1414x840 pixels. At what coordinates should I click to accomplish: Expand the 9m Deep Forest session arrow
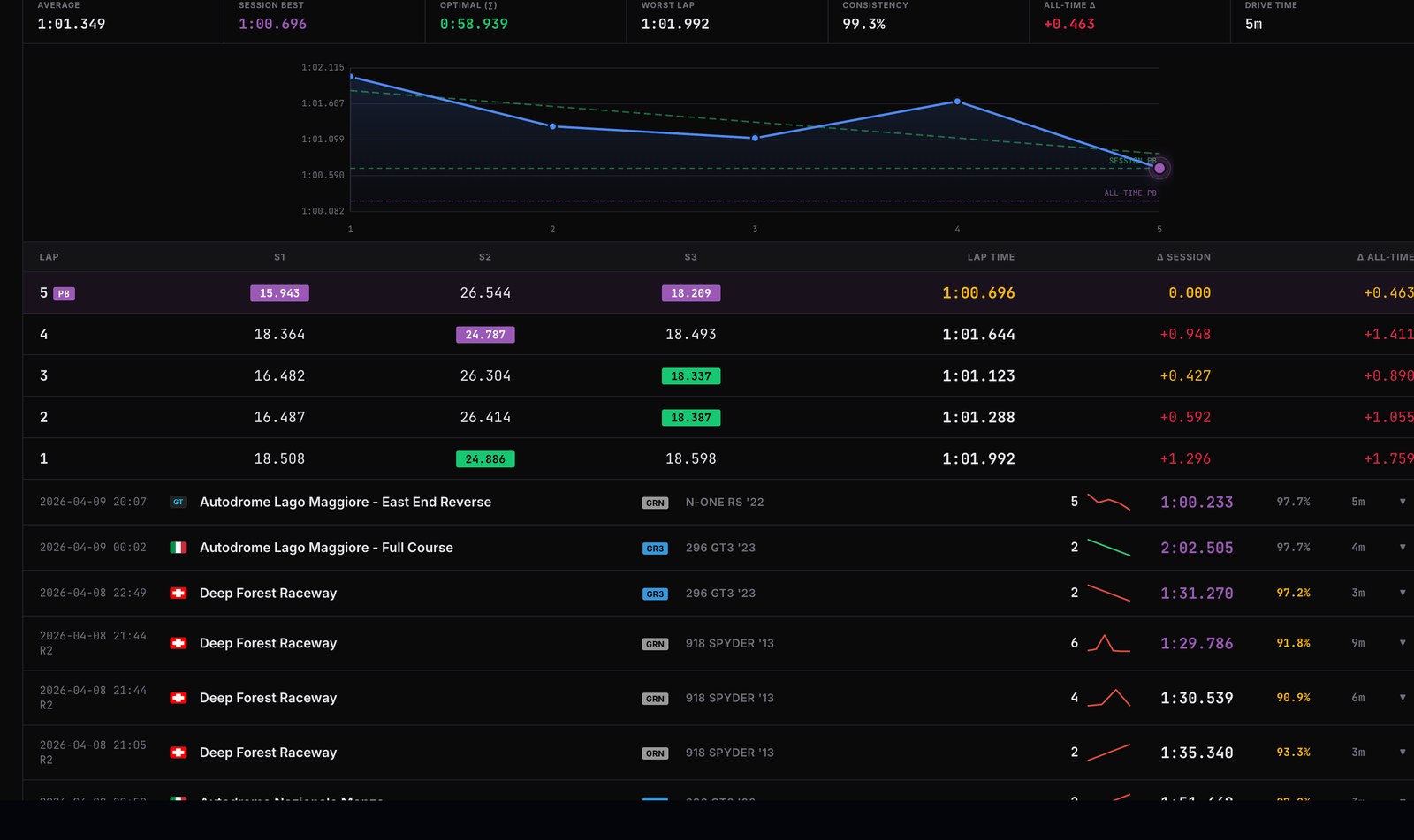1403,643
